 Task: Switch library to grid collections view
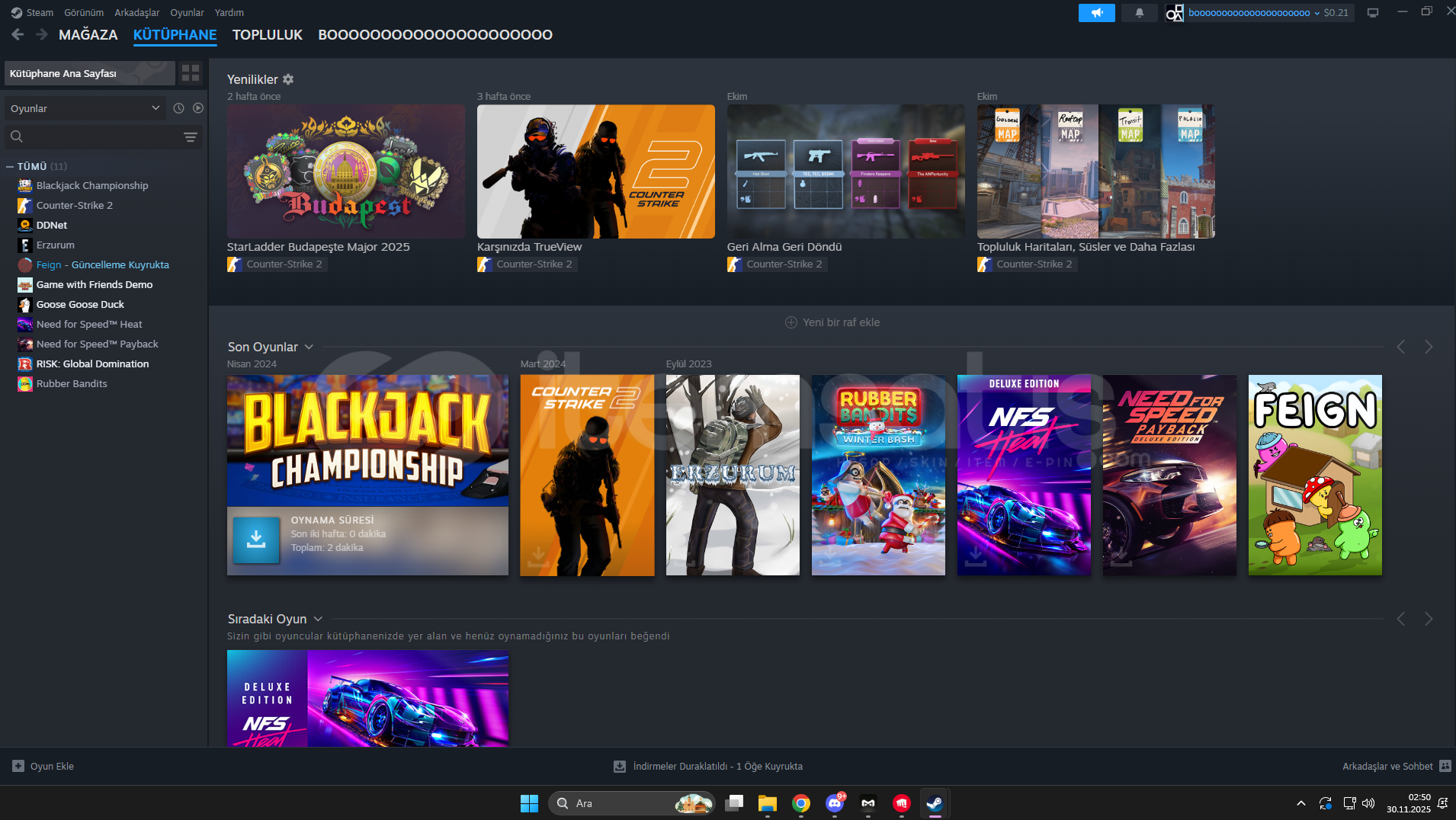pos(191,73)
